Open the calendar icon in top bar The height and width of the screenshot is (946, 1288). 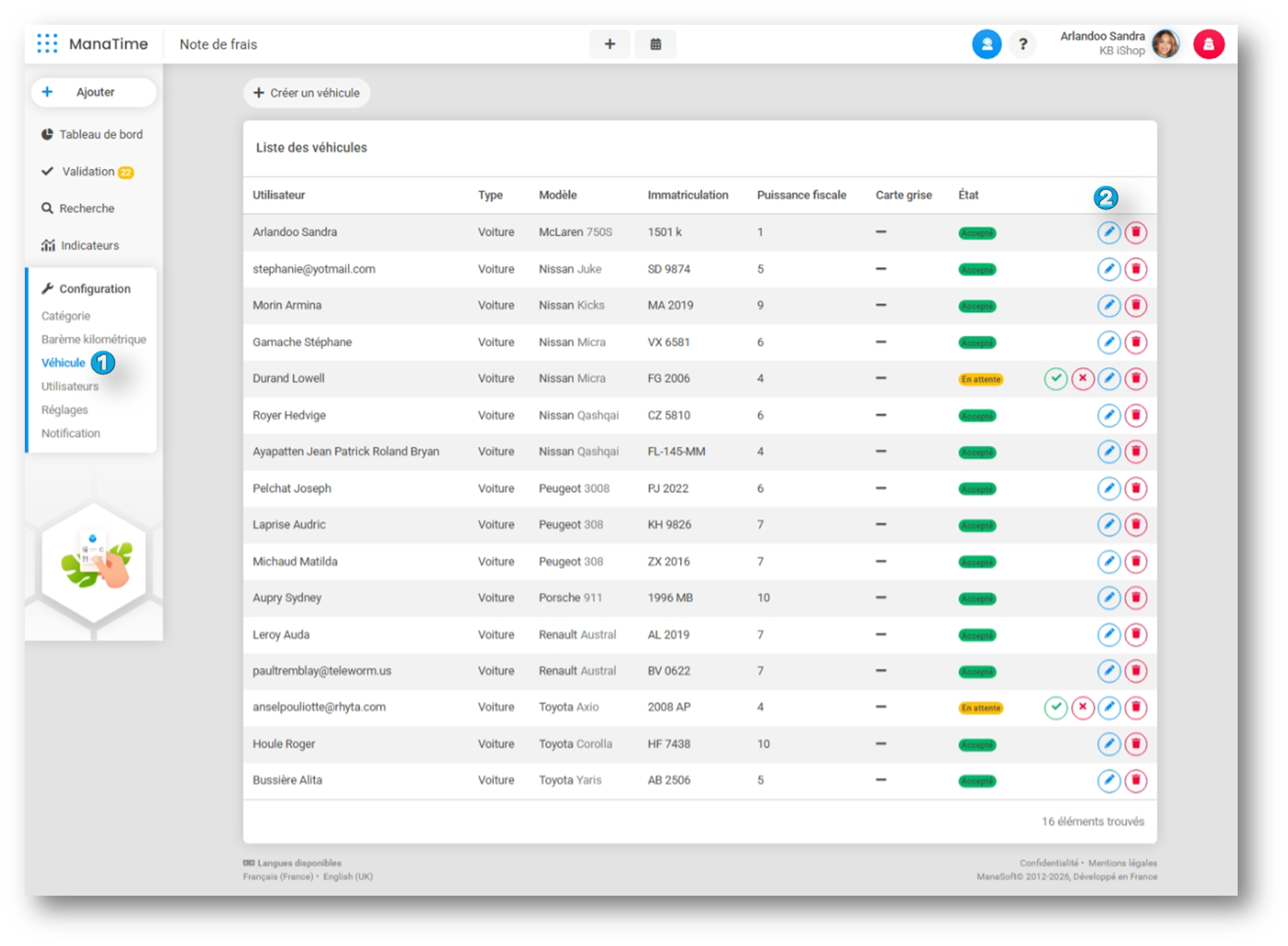[655, 44]
